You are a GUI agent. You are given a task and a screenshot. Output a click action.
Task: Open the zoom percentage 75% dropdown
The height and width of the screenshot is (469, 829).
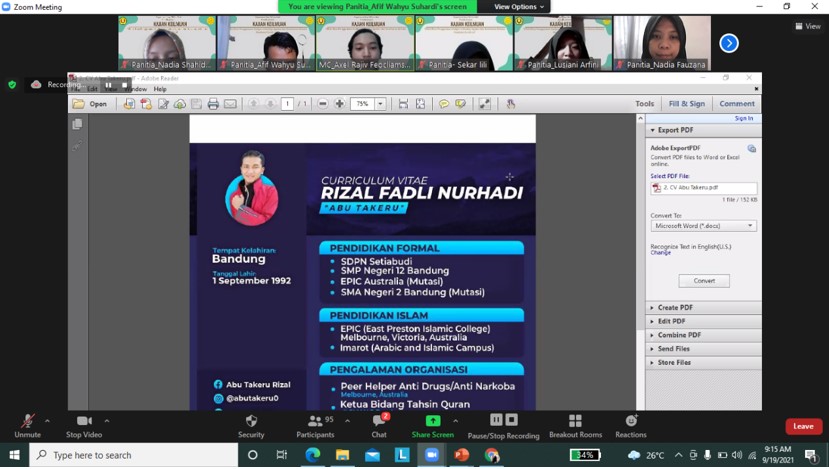[380, 104]
